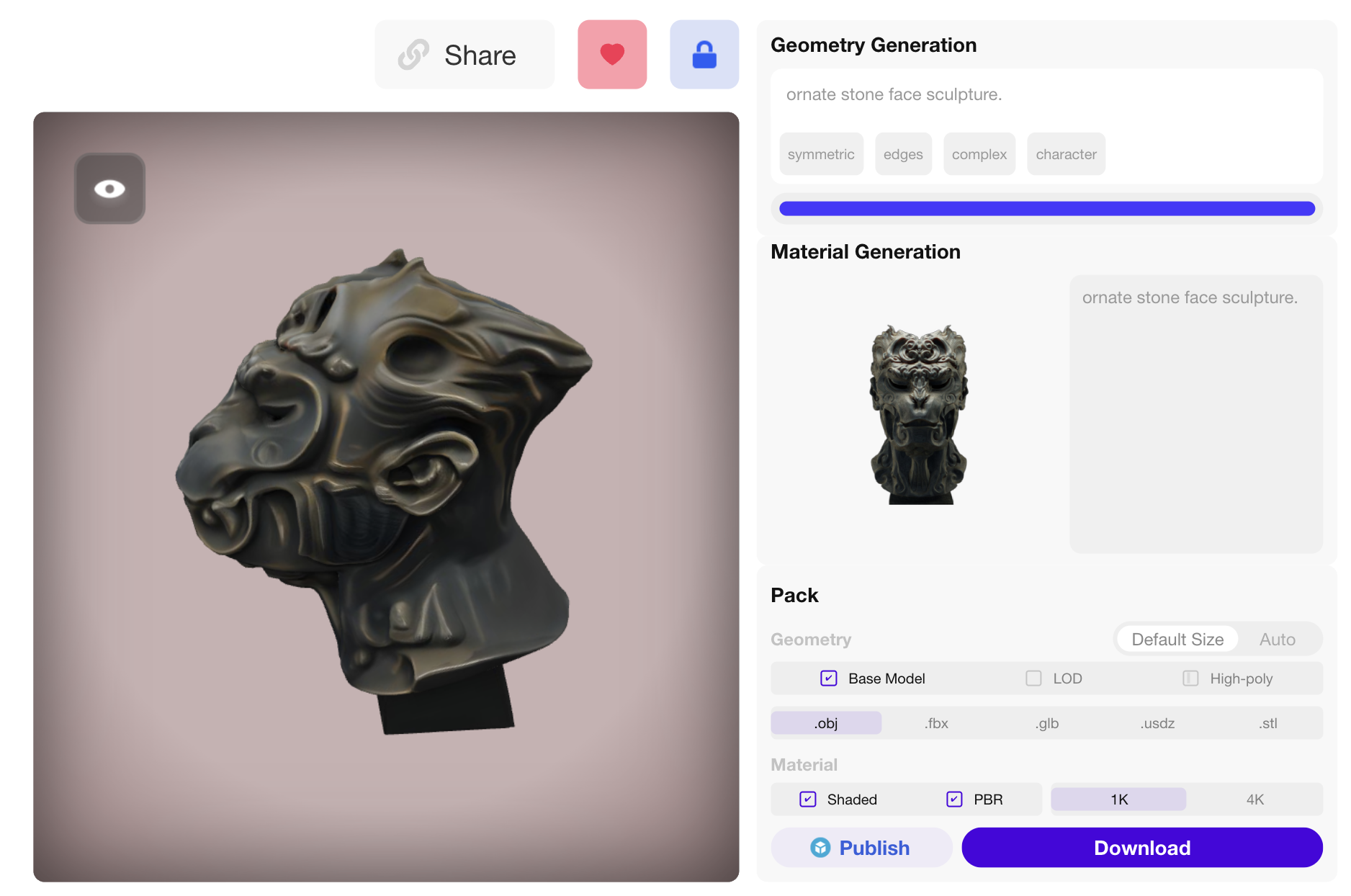Screen dimensions: 1351x896
Task: Enable the High-poly checkbox
Action: coord(1190,678)
